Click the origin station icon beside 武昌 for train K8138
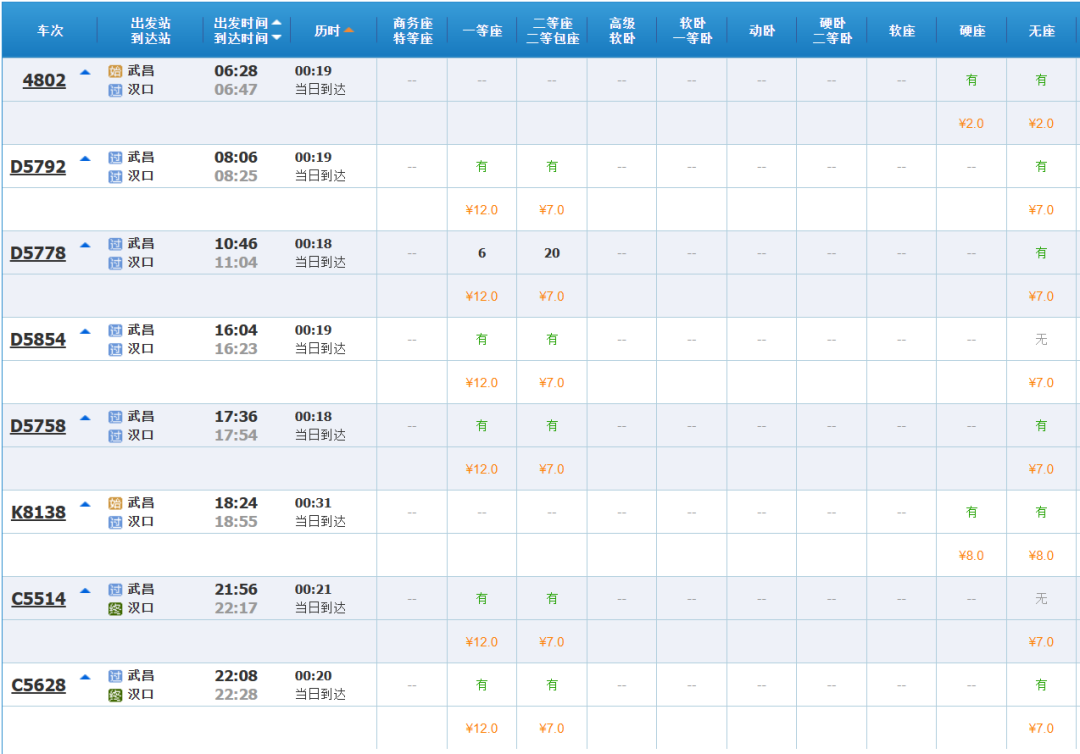Screen dimensions: 1080x754 (x=115, y=503)
